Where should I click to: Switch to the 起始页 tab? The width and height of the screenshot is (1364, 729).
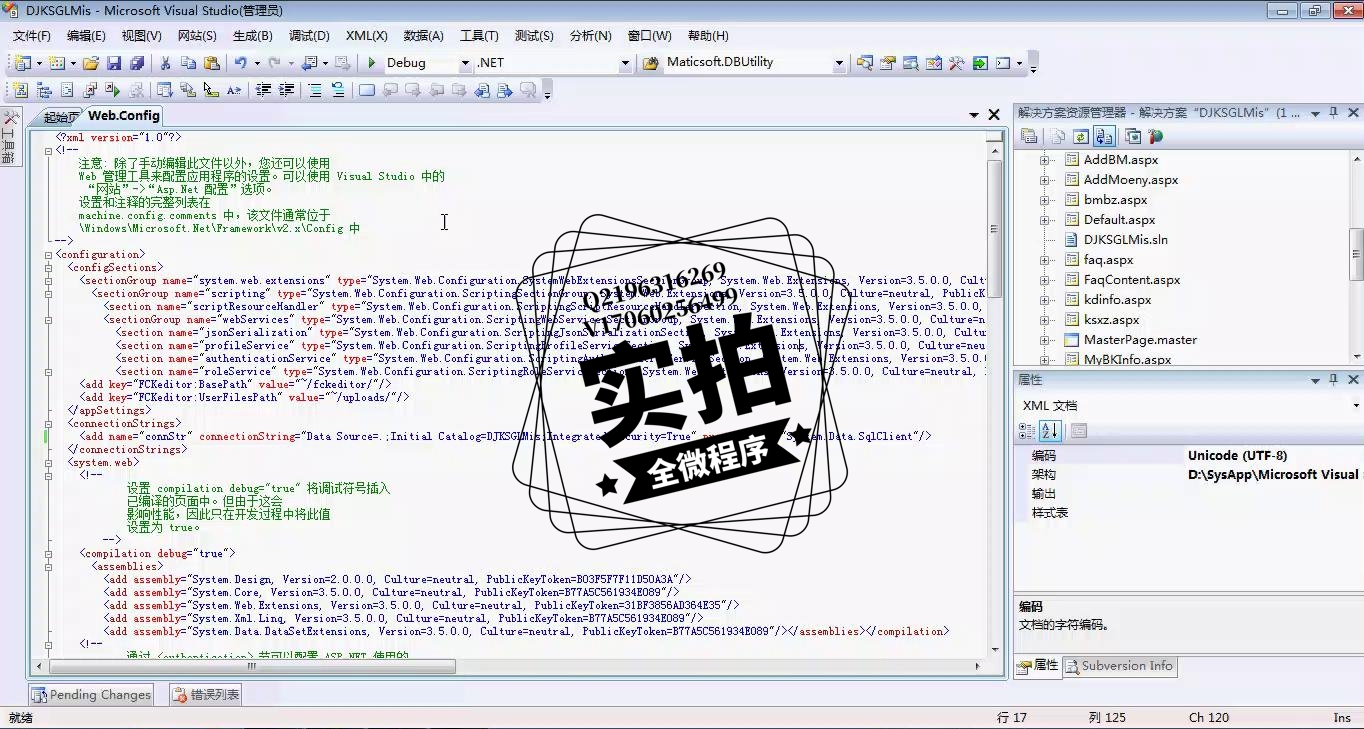pos(61,117)
